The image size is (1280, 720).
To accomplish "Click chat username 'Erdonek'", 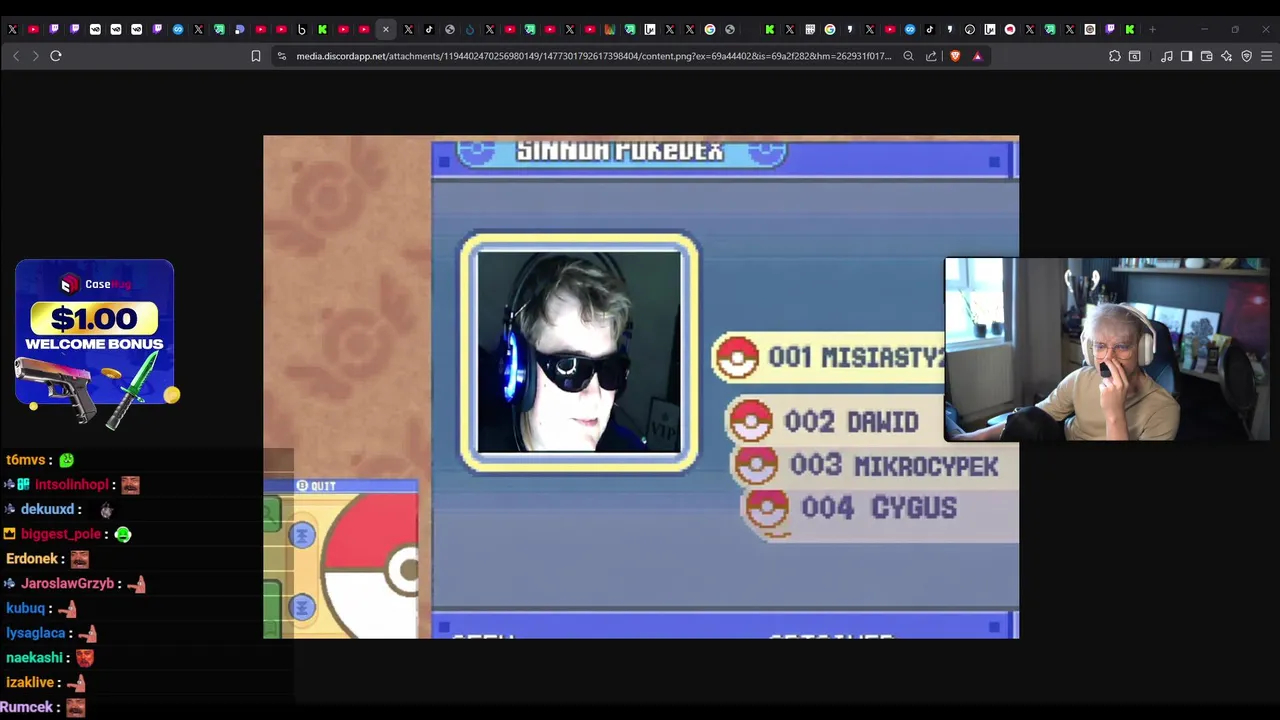I will pyautogui.click(x=33, y=559).
